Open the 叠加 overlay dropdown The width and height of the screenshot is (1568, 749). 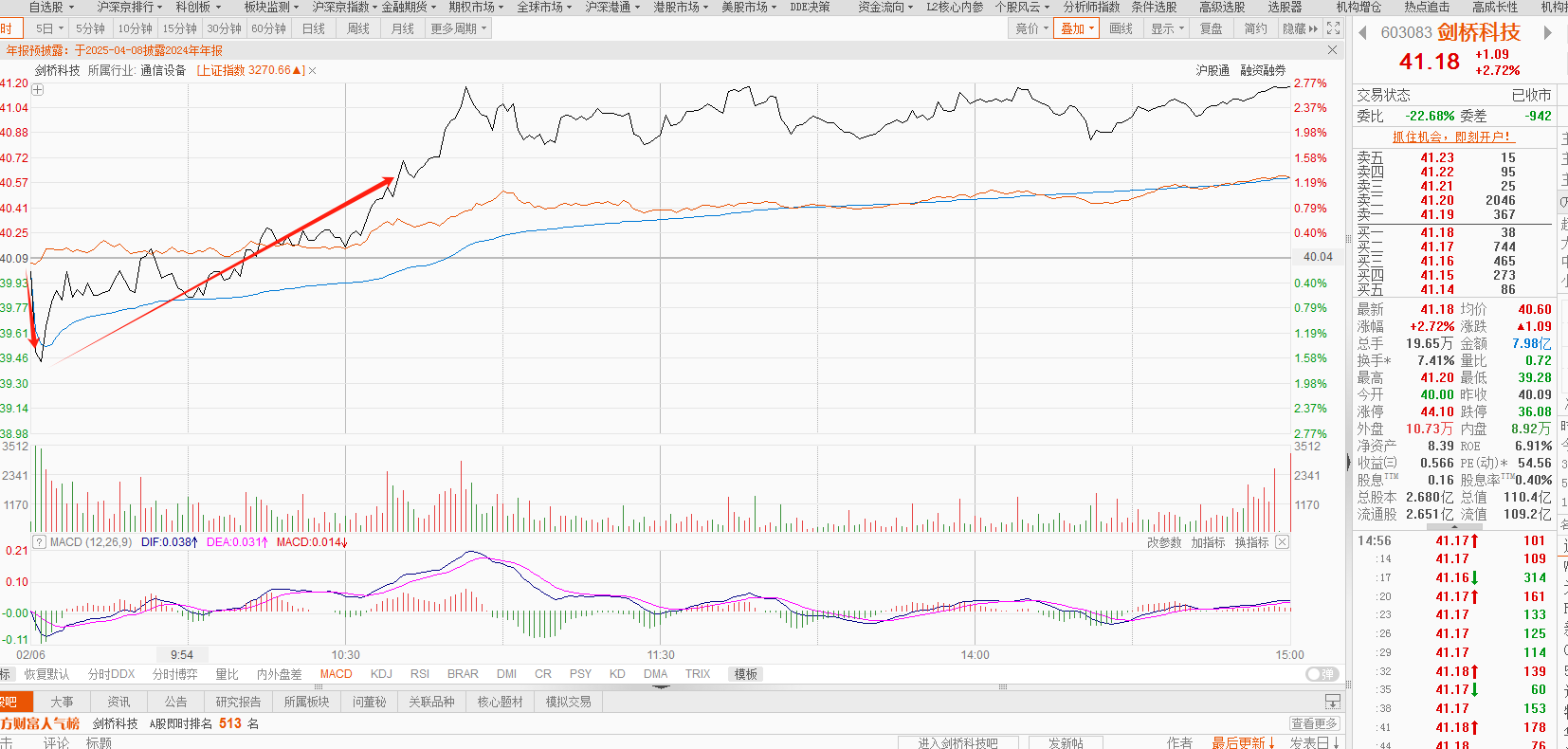pos(1077,28)
